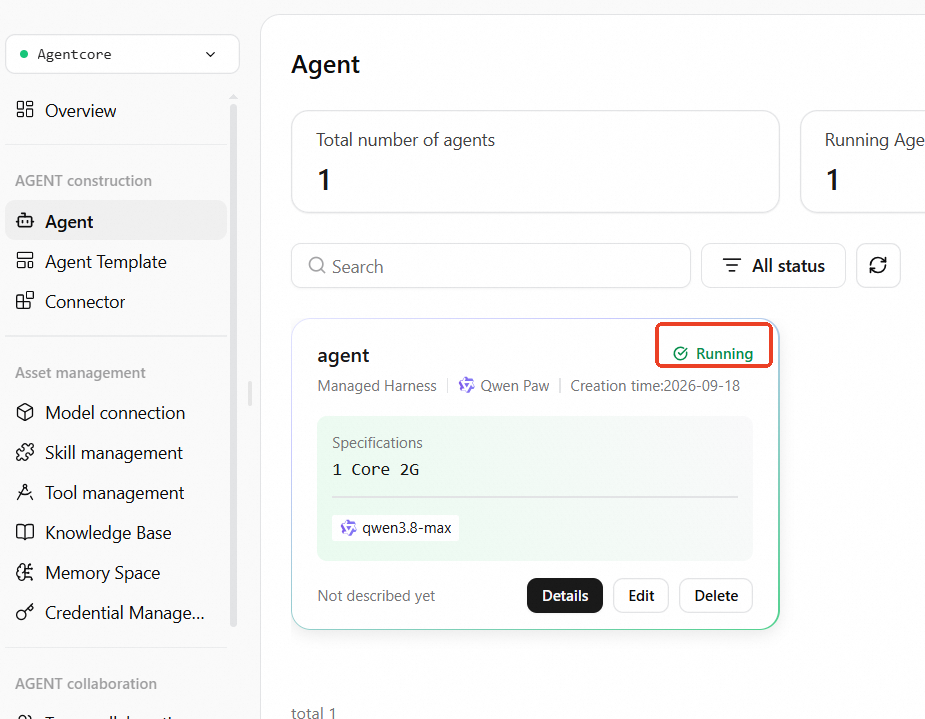Click the Agent robot icon in sidebar

pos(25,221)
